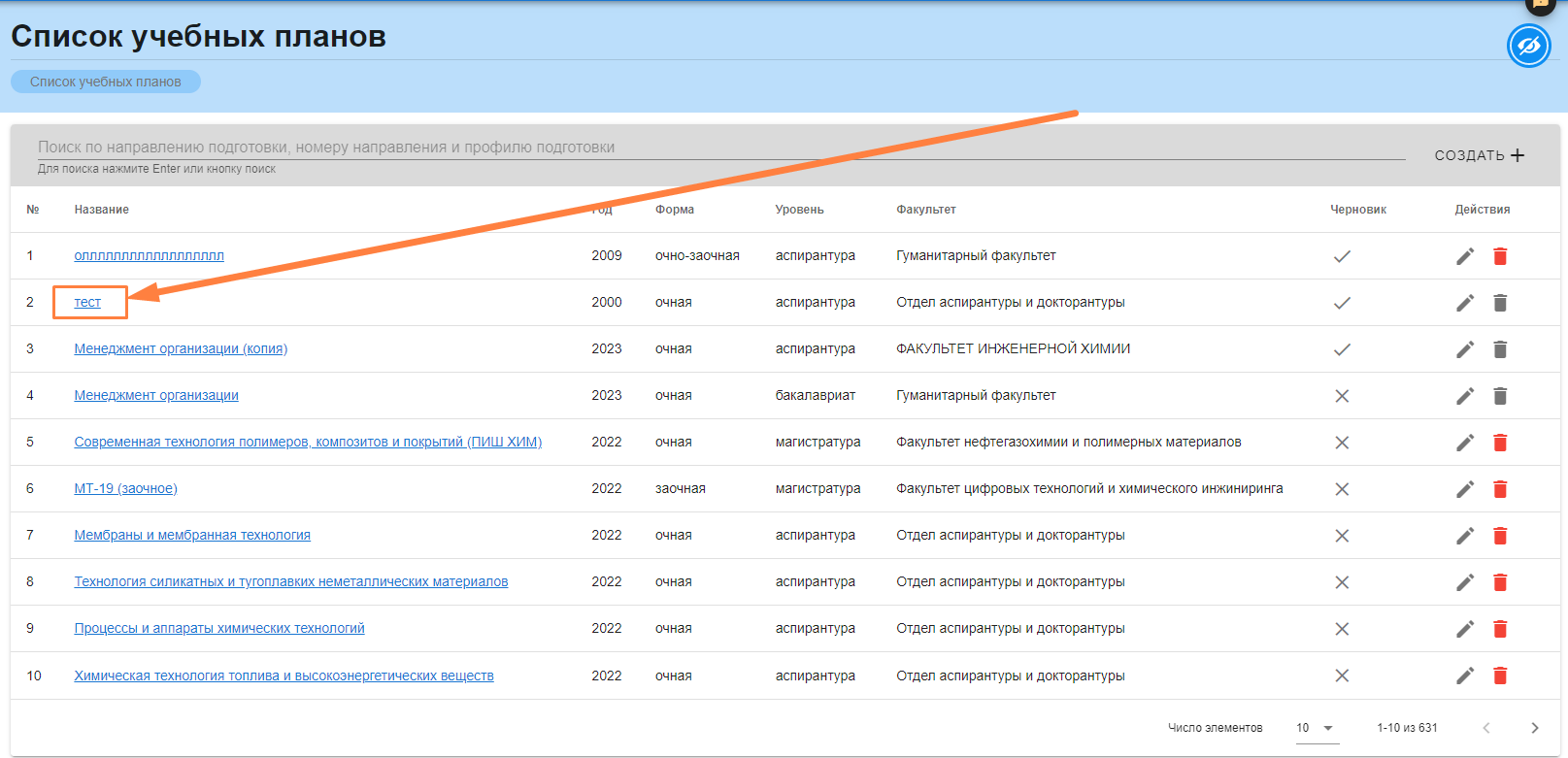Image resolution: width=1568 pixels, height=758 pixels.
Task: Click the edit pencil for row 1
Action: [x=1464, y=256]
